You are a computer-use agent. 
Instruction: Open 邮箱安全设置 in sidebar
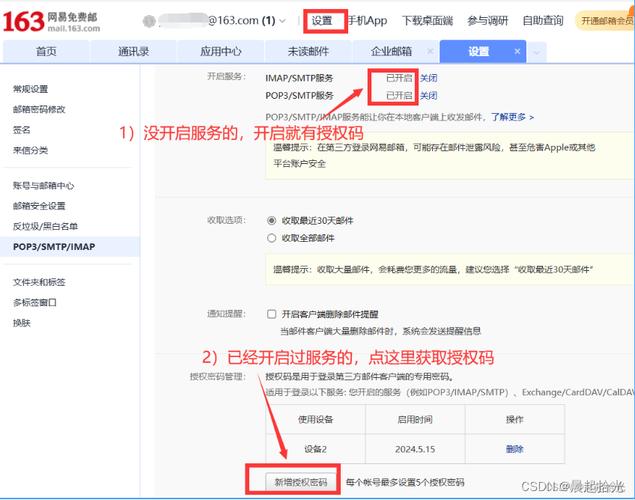(39, 206)
